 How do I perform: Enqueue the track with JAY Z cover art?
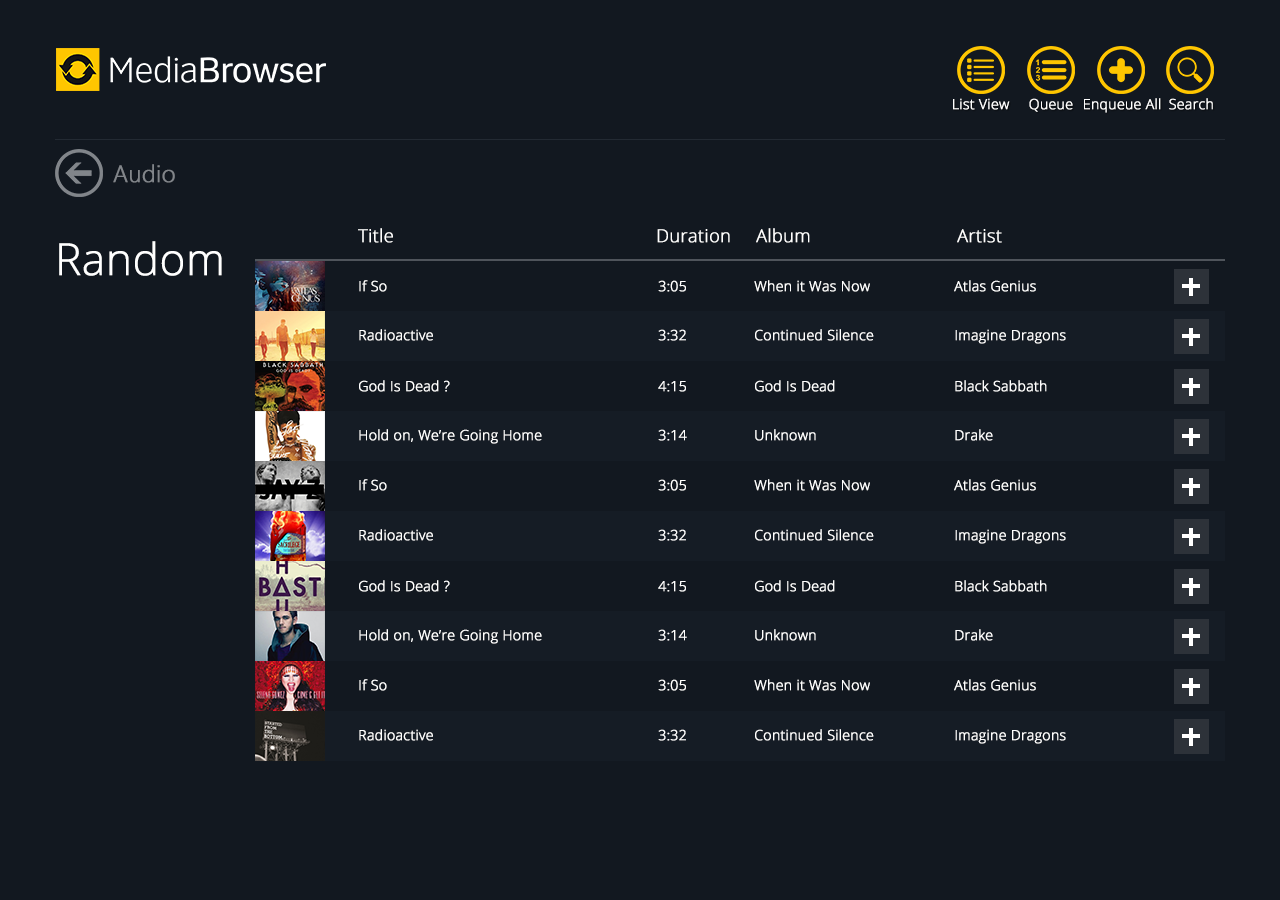1191,486
